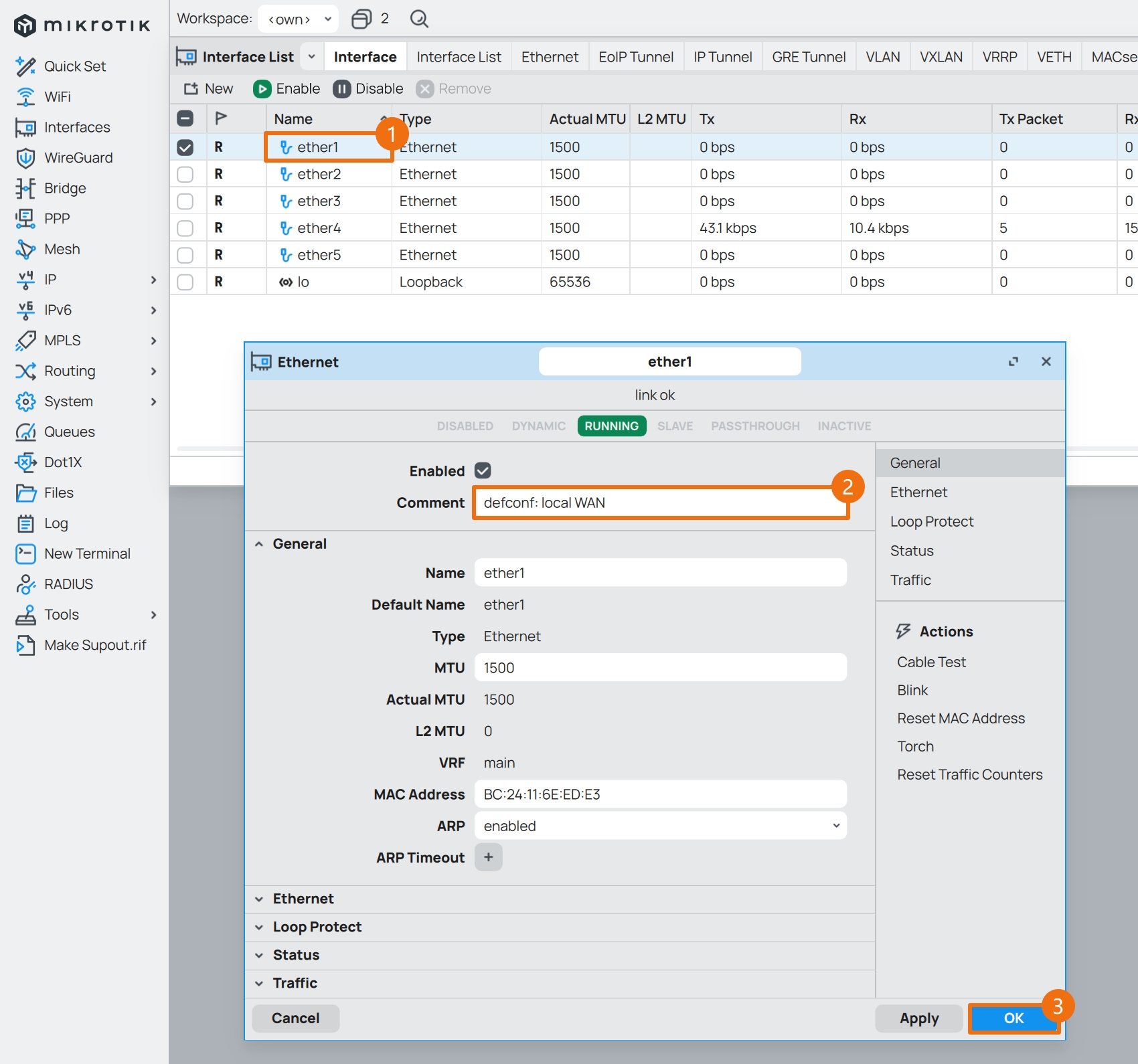
Task: Expand the Status section
Action: coord(259,955)
